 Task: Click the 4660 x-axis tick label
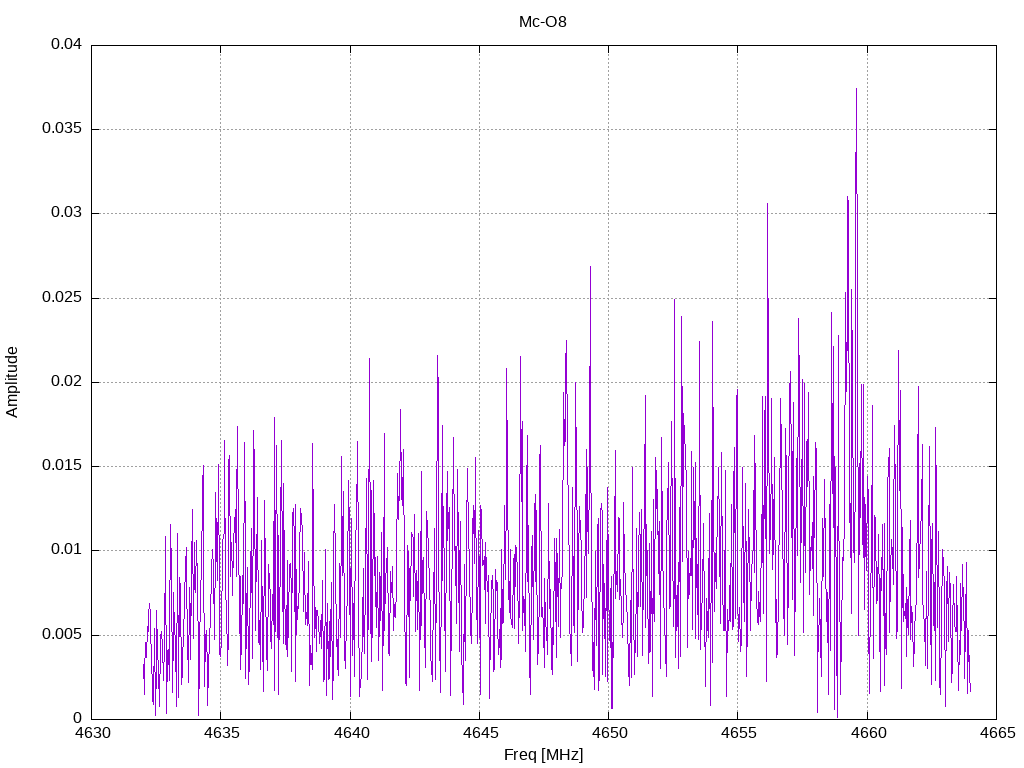click(868, 733)
